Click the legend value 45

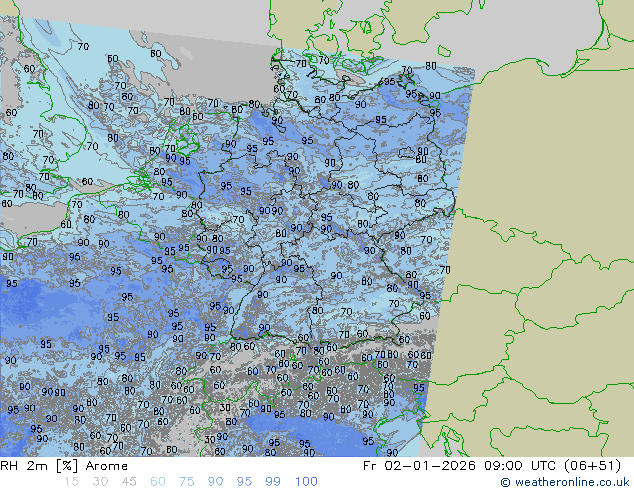pyautogui.click(x=129, y=482)
